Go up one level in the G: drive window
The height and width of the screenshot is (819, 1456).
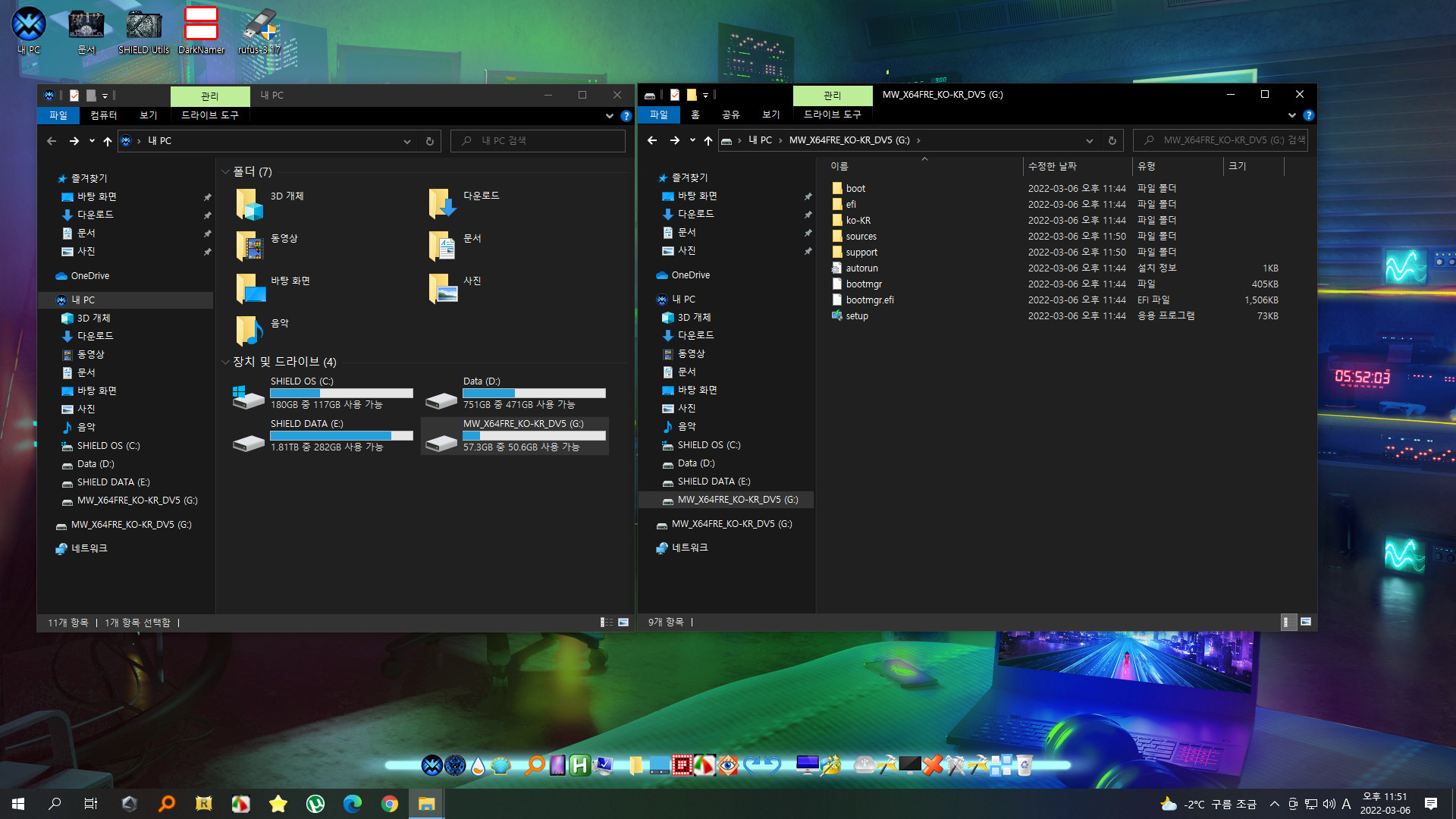(x=708, y=140)
